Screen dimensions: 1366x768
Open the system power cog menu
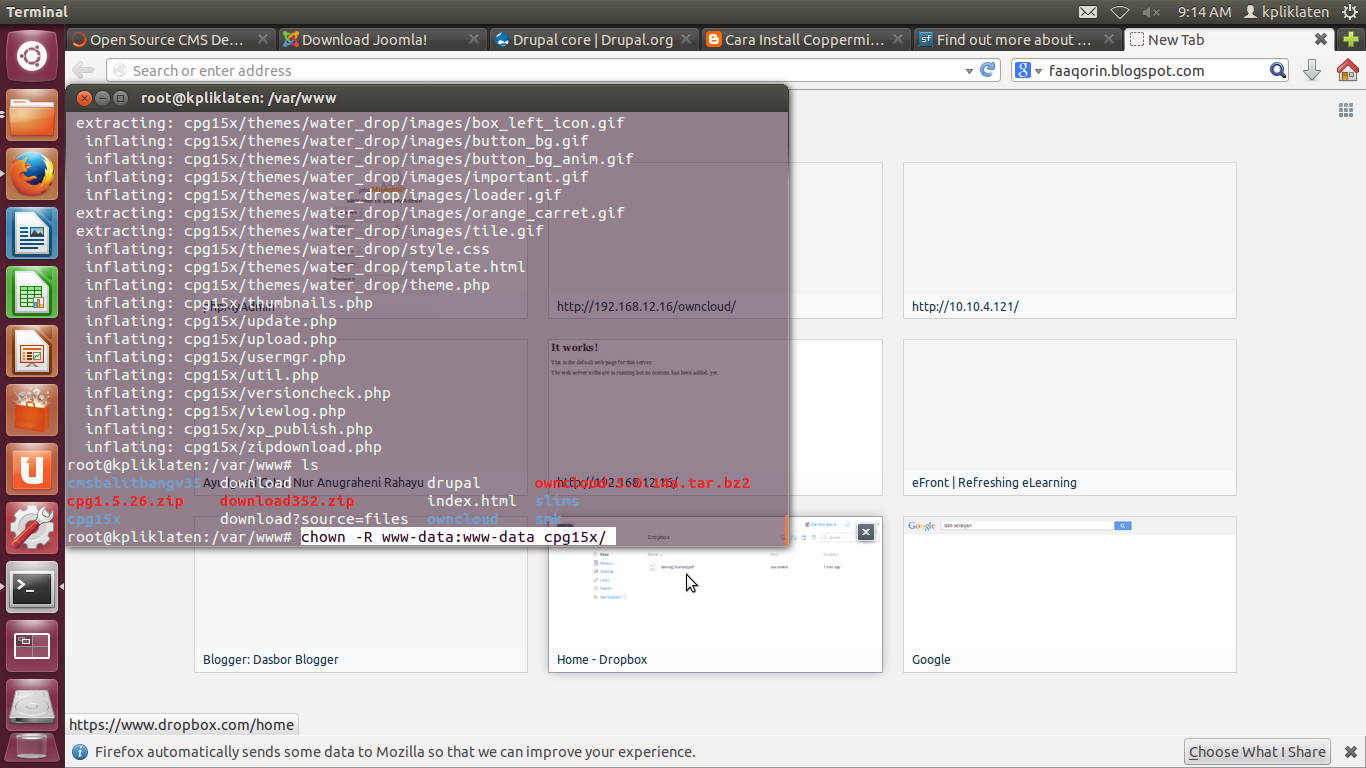pos(1350,12)
